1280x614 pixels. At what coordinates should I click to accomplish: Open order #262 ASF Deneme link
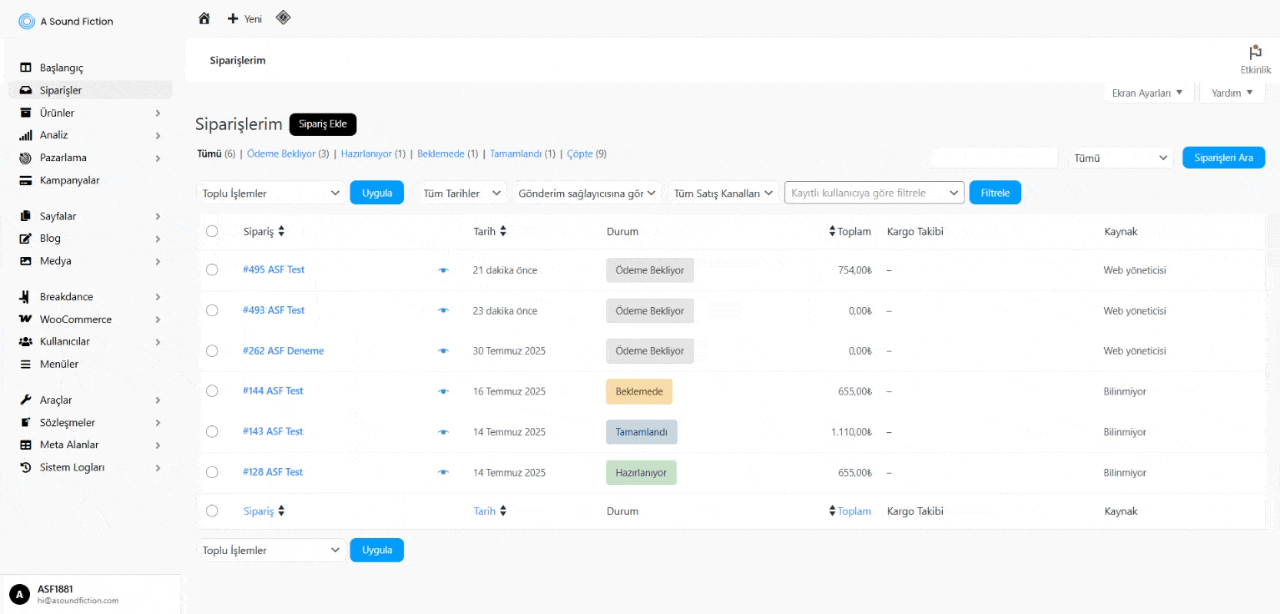coord(283,351)
